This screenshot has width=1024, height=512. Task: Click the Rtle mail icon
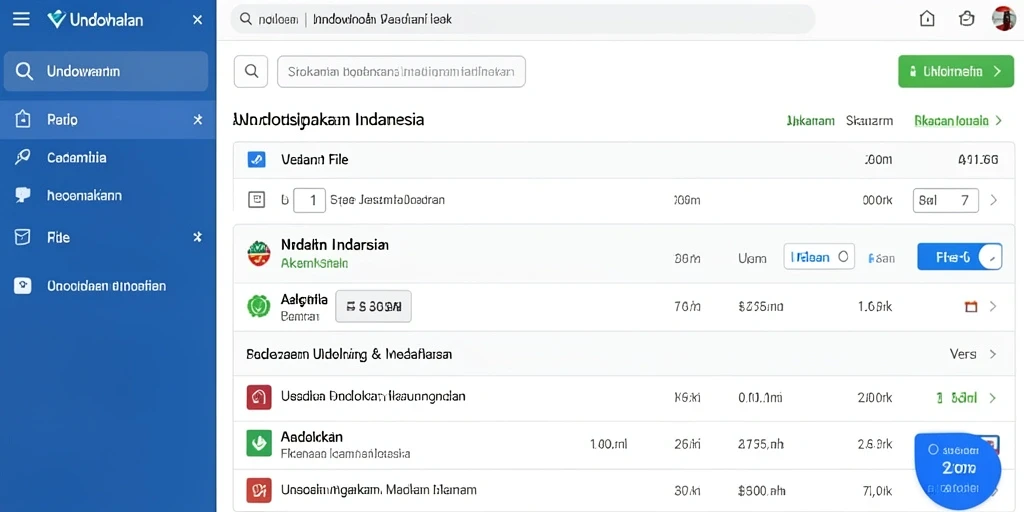point(23,237)
